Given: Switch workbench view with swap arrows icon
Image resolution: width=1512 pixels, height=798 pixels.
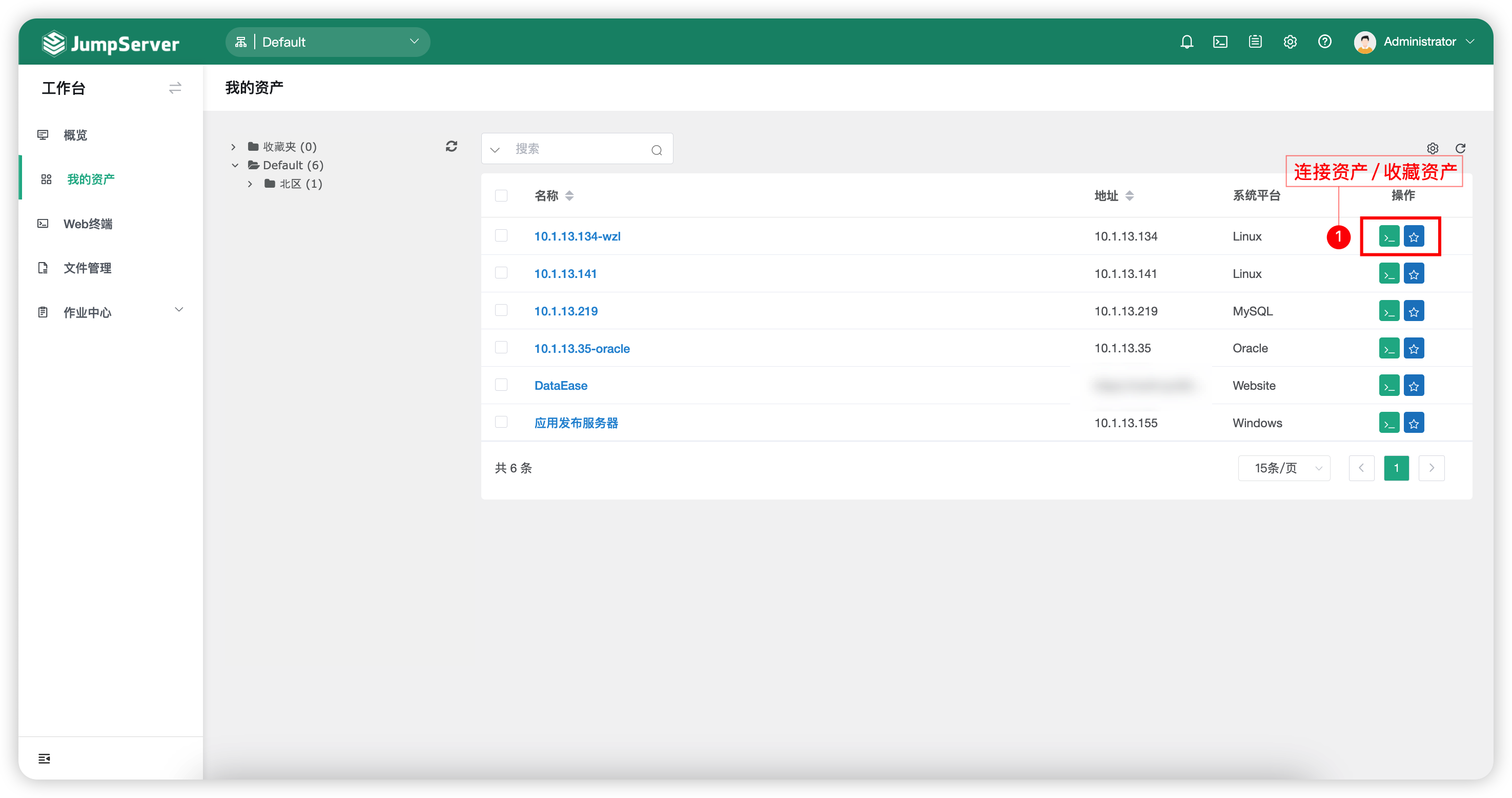Looking at the screenshot, I should point(175,88).
